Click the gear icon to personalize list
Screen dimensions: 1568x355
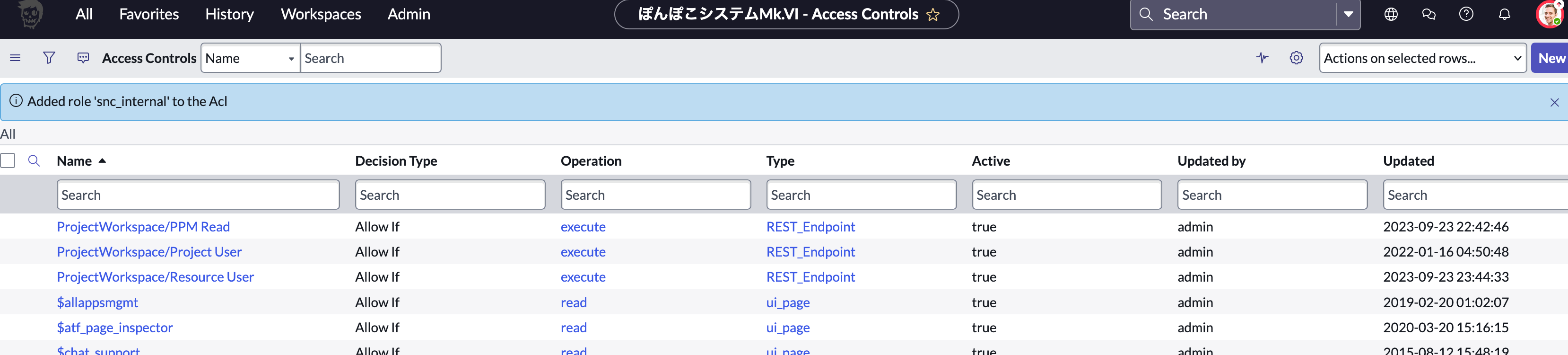(1296, 58)
